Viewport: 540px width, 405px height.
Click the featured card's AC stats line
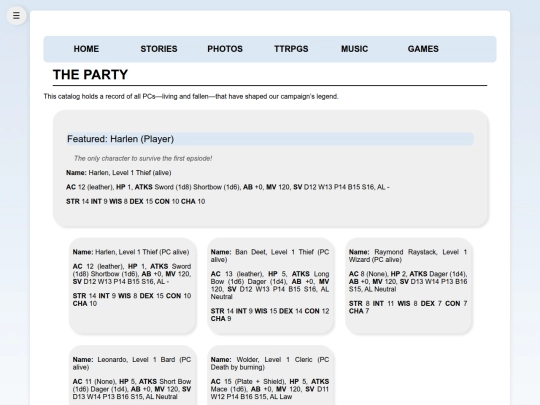[228, 187]
